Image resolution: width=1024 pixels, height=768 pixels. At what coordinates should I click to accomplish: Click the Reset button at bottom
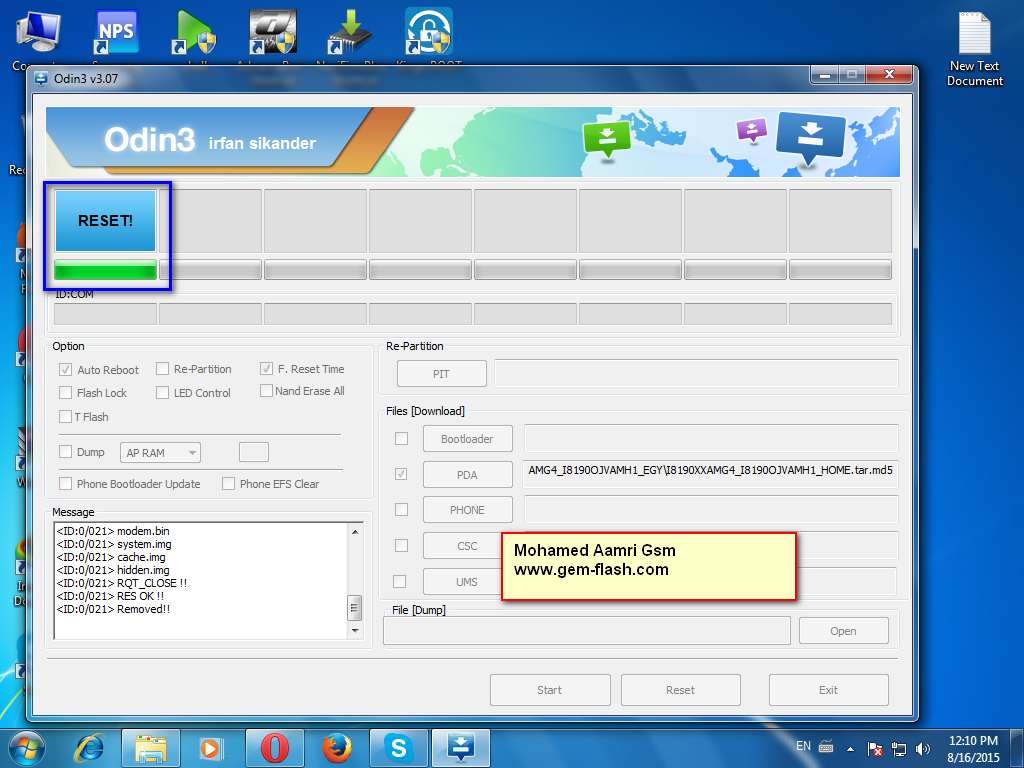pyautogui.click(x=680, y=690)
